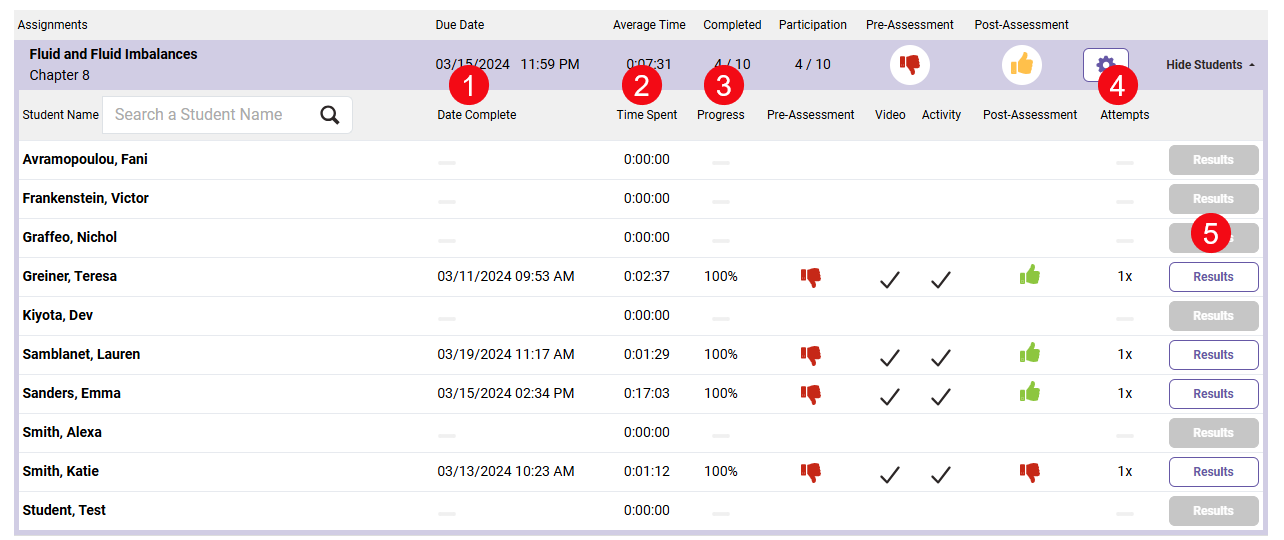
Task: Click Teresa Greiner's post-assessment thumbs-up icon
Action: (1030, 275)
